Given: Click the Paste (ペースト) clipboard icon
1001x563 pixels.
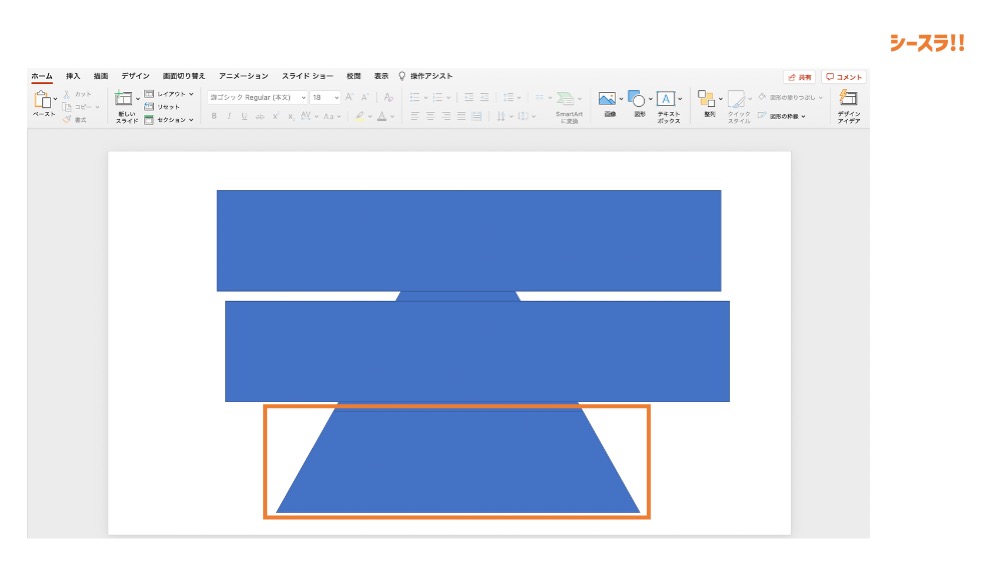Looking at the screenshot, I should [x=43, y=100].
